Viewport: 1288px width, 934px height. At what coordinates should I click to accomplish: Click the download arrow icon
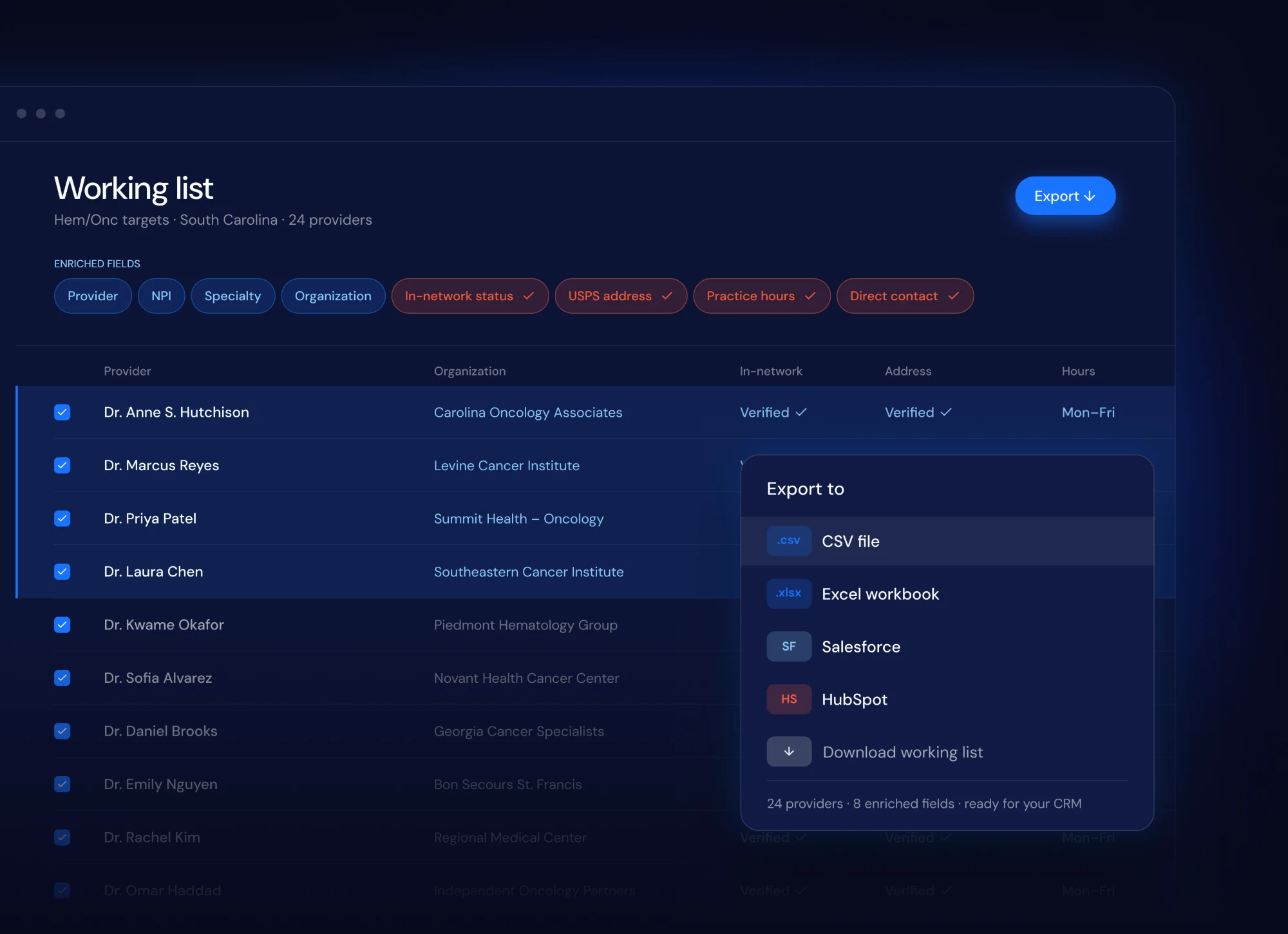click(x=789, y=752)
